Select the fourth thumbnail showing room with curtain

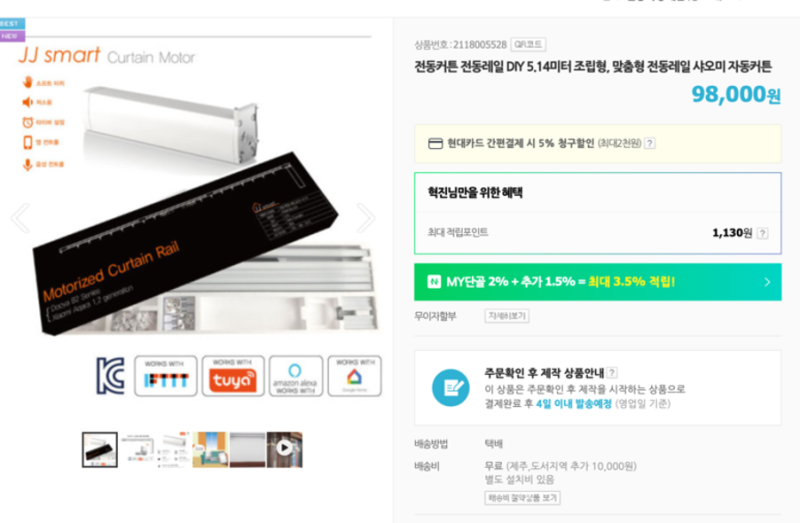pyautogui.click(x=210, y=450)
